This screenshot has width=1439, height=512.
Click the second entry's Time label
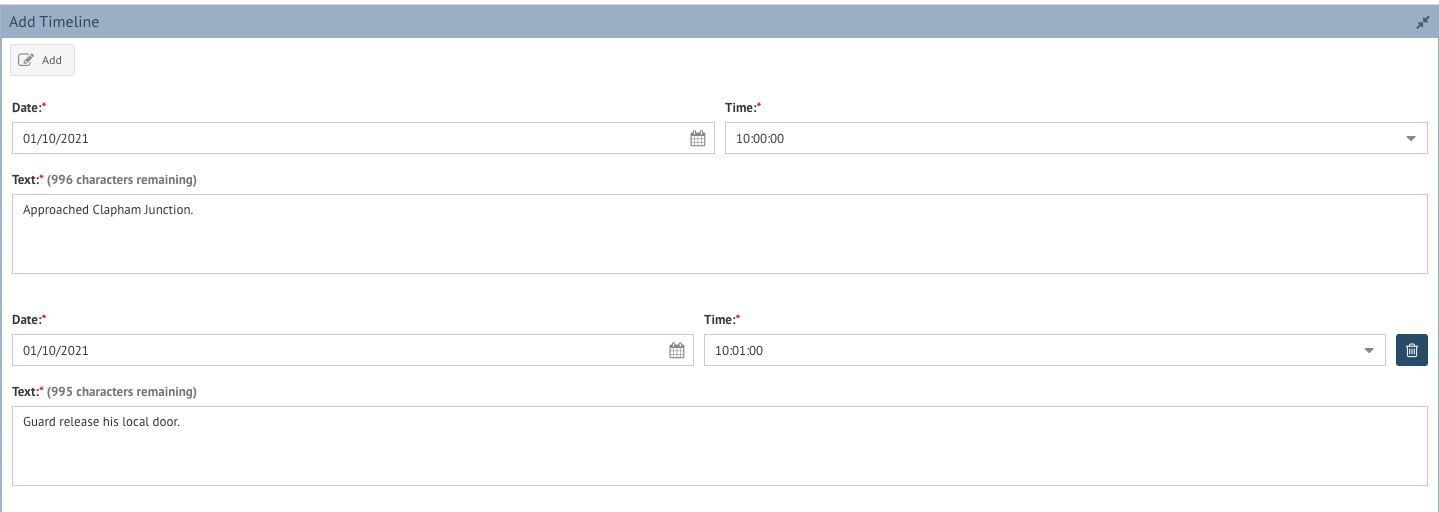(722, 319)
